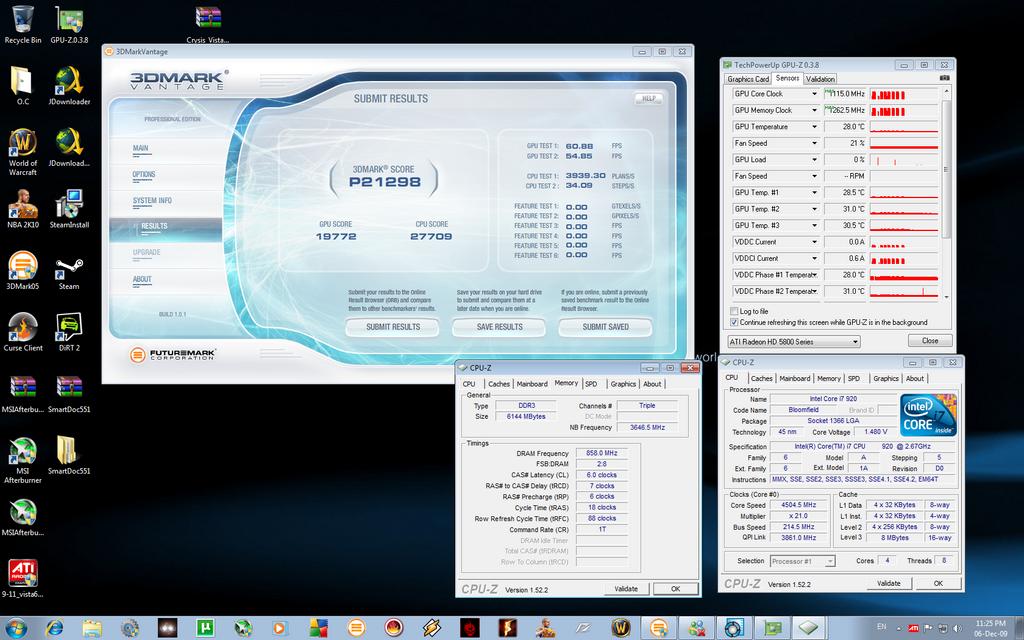Open the SmartDoc551 folder icon
This screenshot has width=1024, height=640.
click(69, 455)
